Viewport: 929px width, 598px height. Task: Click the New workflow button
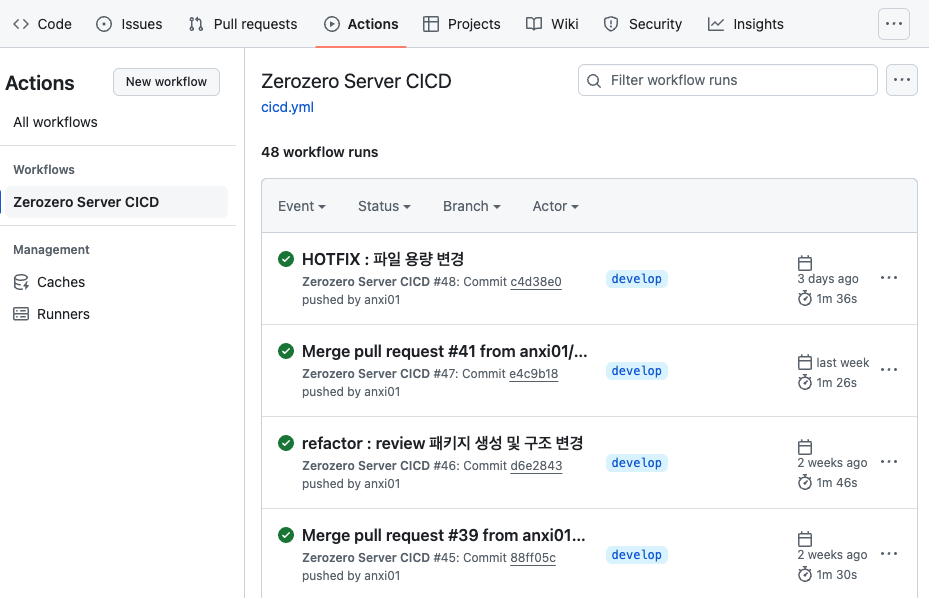(166, 82)
